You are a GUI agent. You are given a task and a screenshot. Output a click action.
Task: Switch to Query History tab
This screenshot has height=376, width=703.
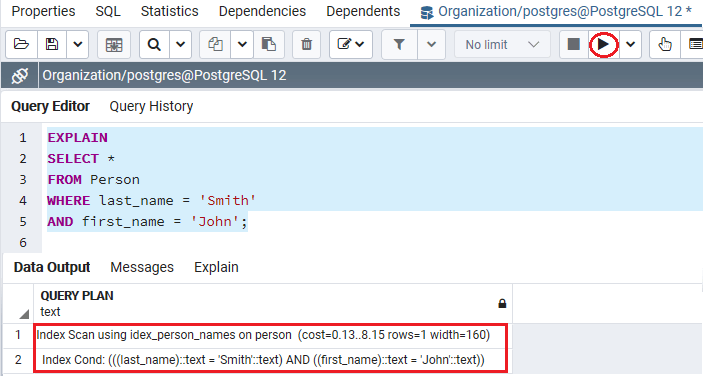pyautogui.click(x=151, y=106)
